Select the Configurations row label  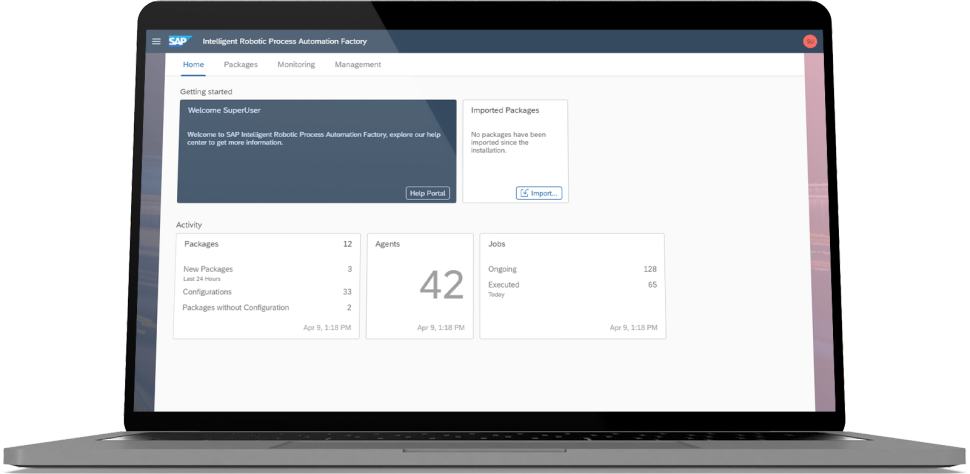207,292
